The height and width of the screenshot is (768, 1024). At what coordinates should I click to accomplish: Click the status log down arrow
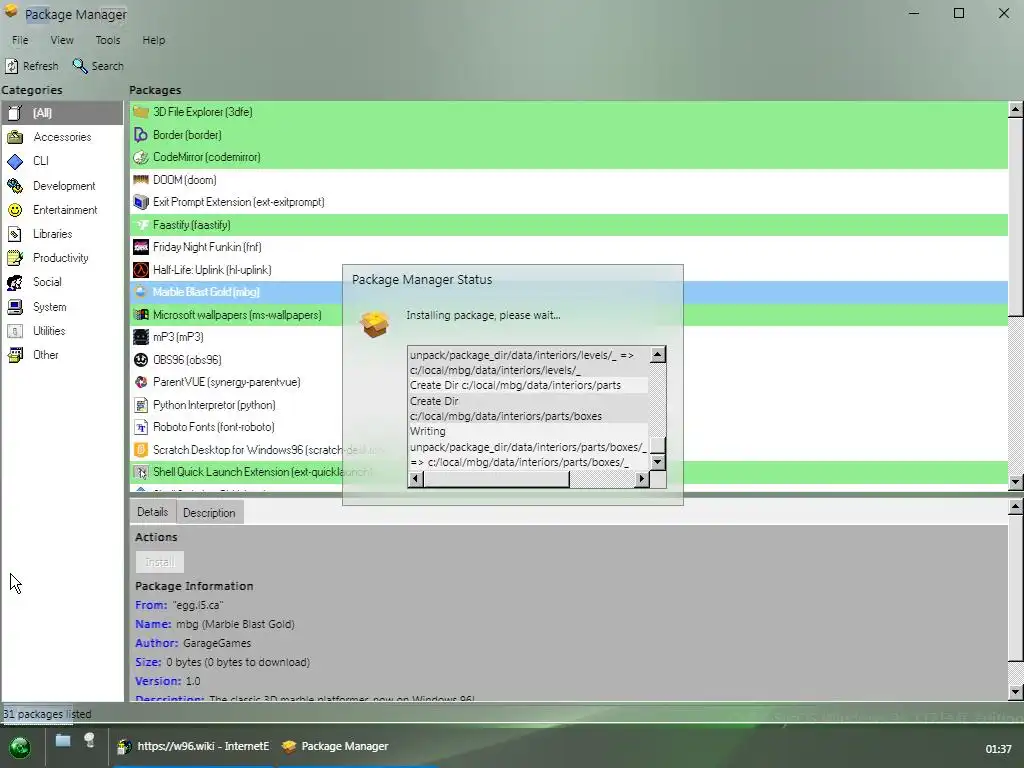pos(658,462)
